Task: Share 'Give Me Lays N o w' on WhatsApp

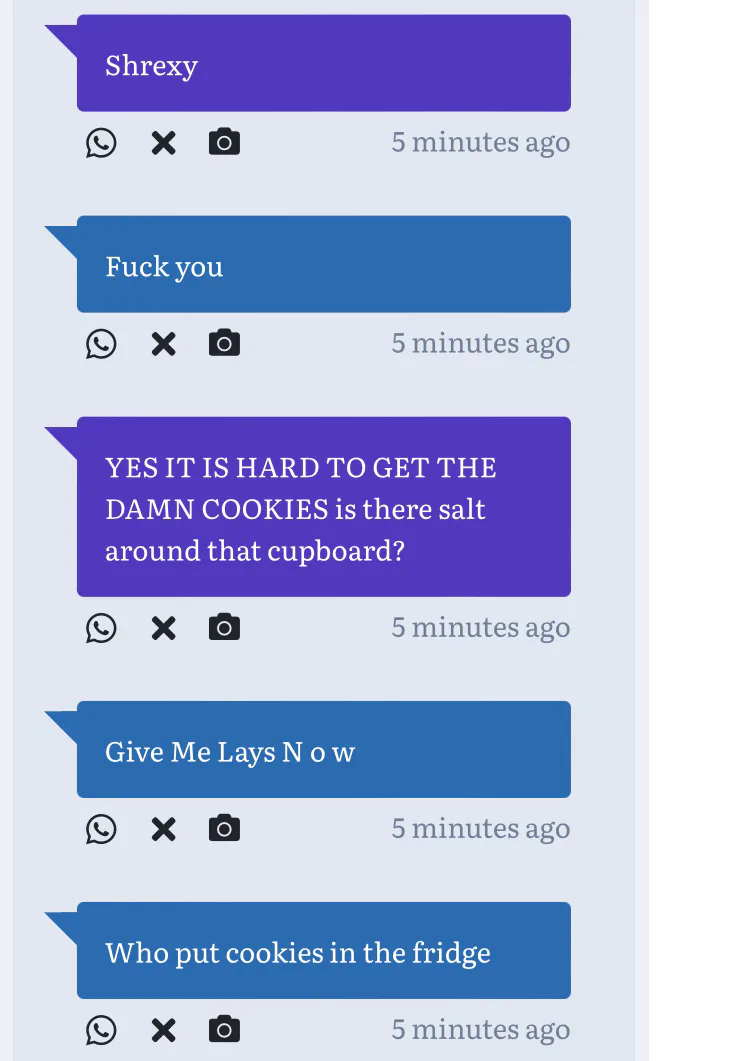Action: (x=101, y=829)
